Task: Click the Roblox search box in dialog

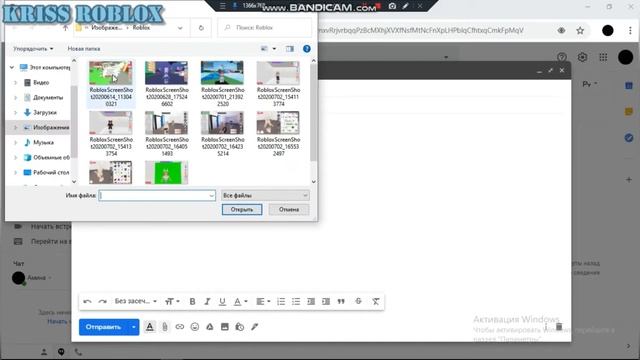Action: (x=265, y=28)
